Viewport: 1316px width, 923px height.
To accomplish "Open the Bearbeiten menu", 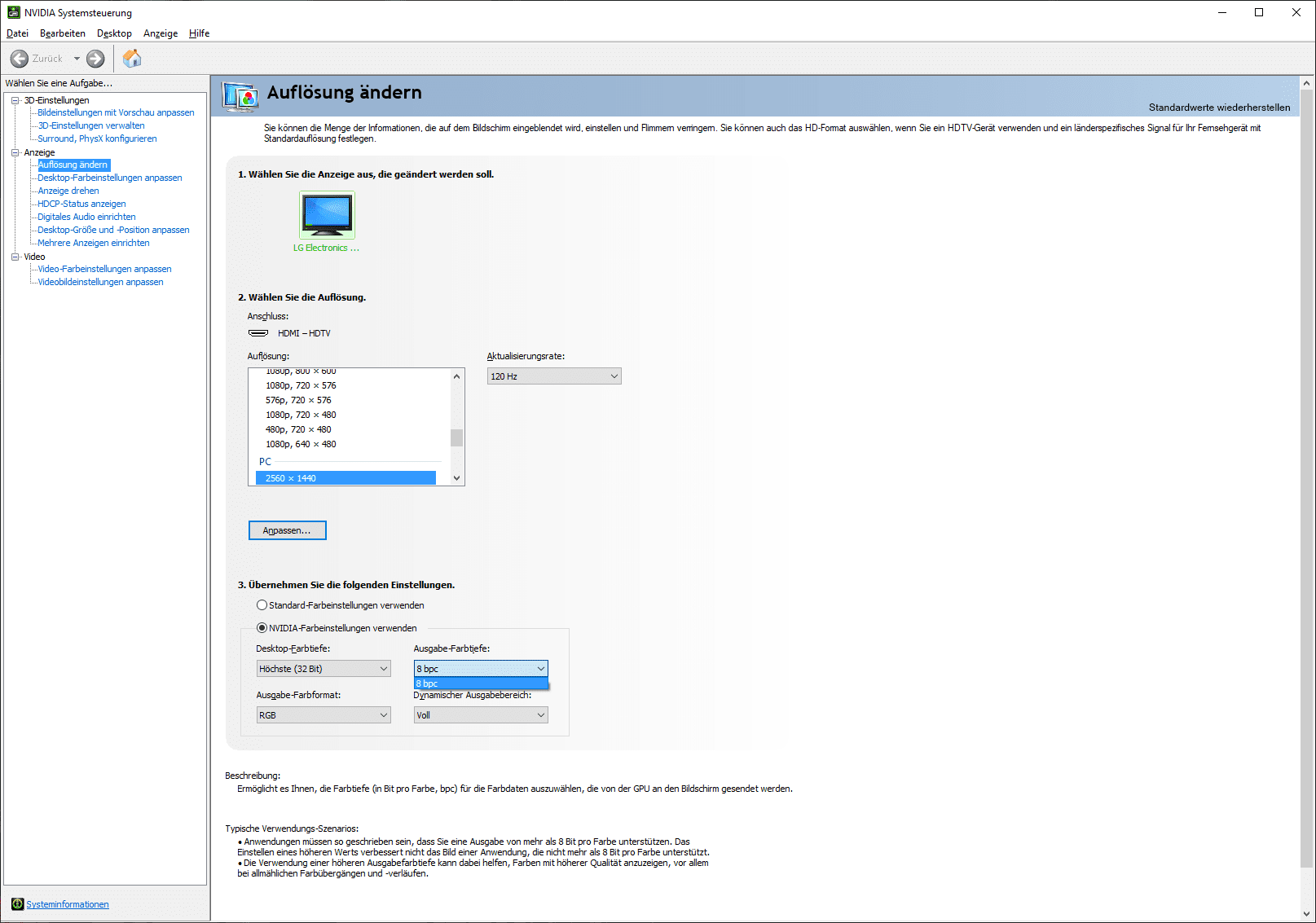I will pyautogui.click(x=63, y=33).
